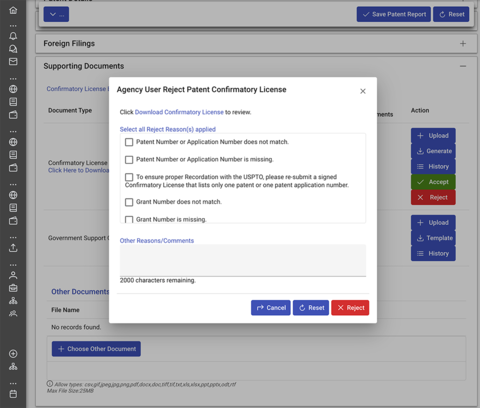Collapse the Supporting Documents section
Image resolution: width=480 pixels, height=408 pixels.
click(x=463, y=66)
